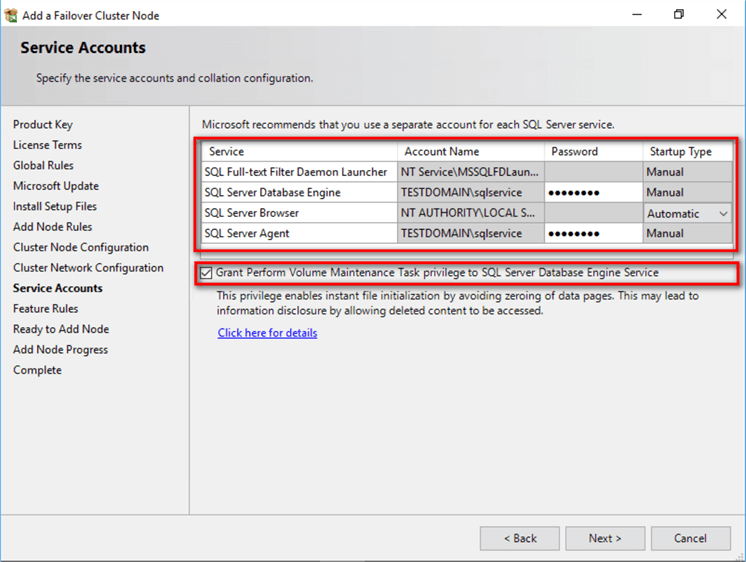Screen dimensions: 746x562
Task: Select Complete step in sidebar
Action: click(38, 370)
